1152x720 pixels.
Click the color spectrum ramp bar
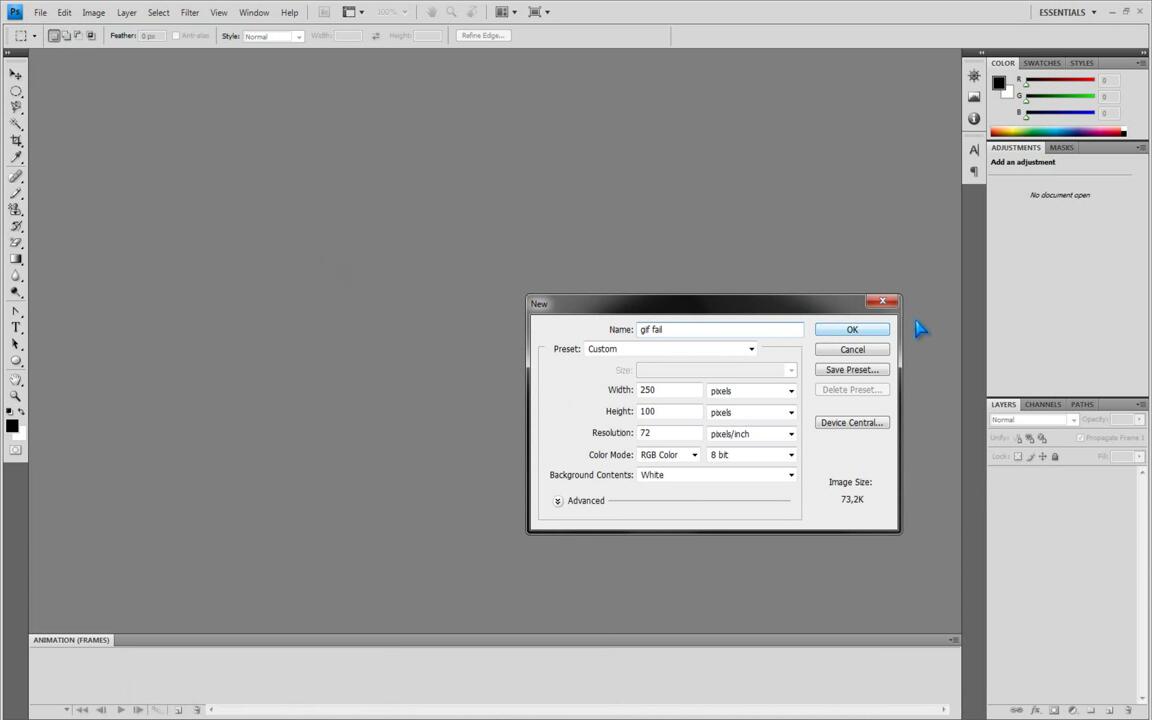(x=1055, y=132)
